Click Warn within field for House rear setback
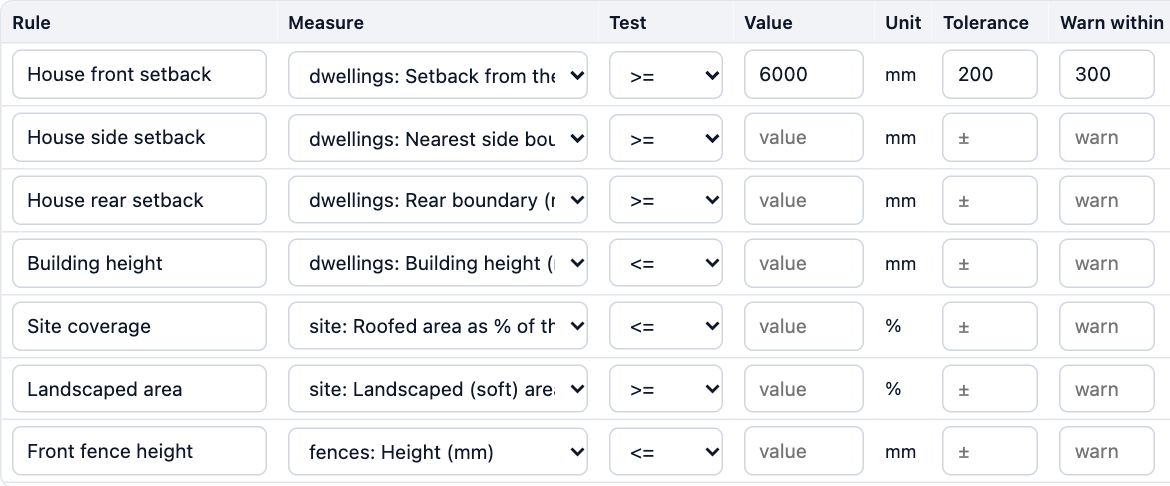Screen dimensions: 1170x486 pyautogui.click(x=1107, y=200)
